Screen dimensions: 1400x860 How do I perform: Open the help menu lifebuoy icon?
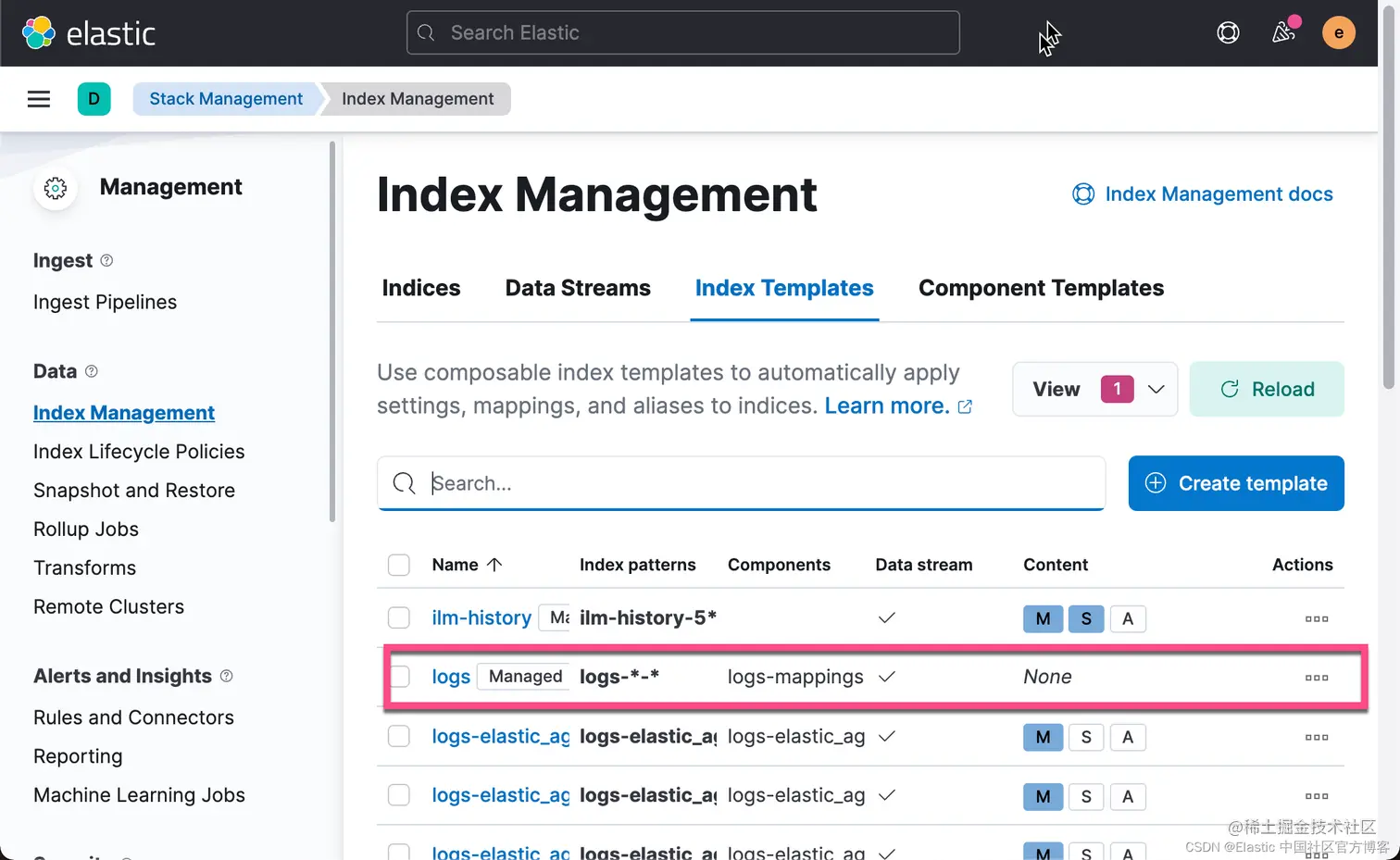(x=1228, y=33)
